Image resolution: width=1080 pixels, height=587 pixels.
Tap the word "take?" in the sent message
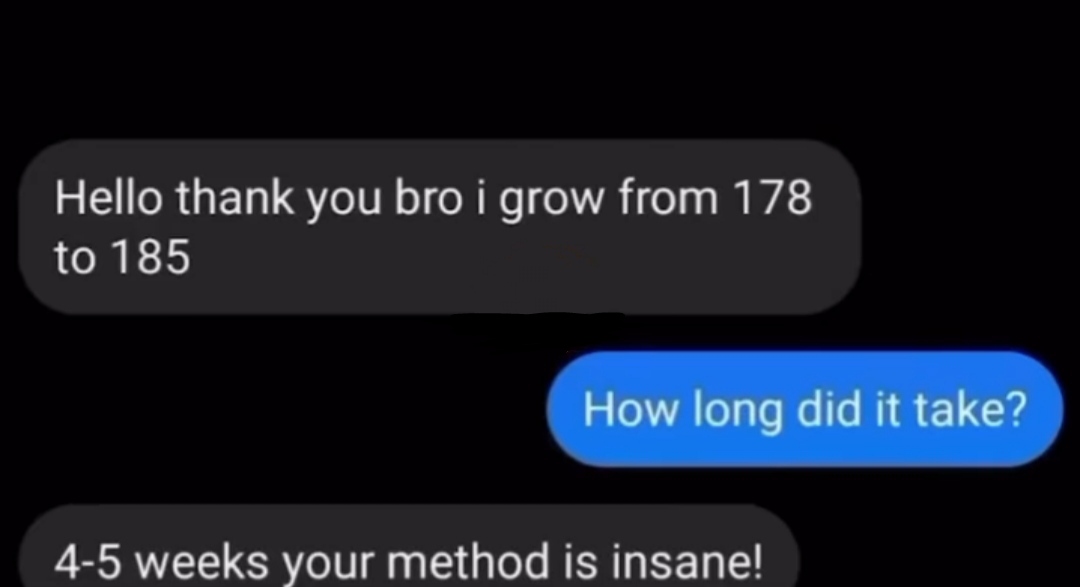tap(970, 409)
